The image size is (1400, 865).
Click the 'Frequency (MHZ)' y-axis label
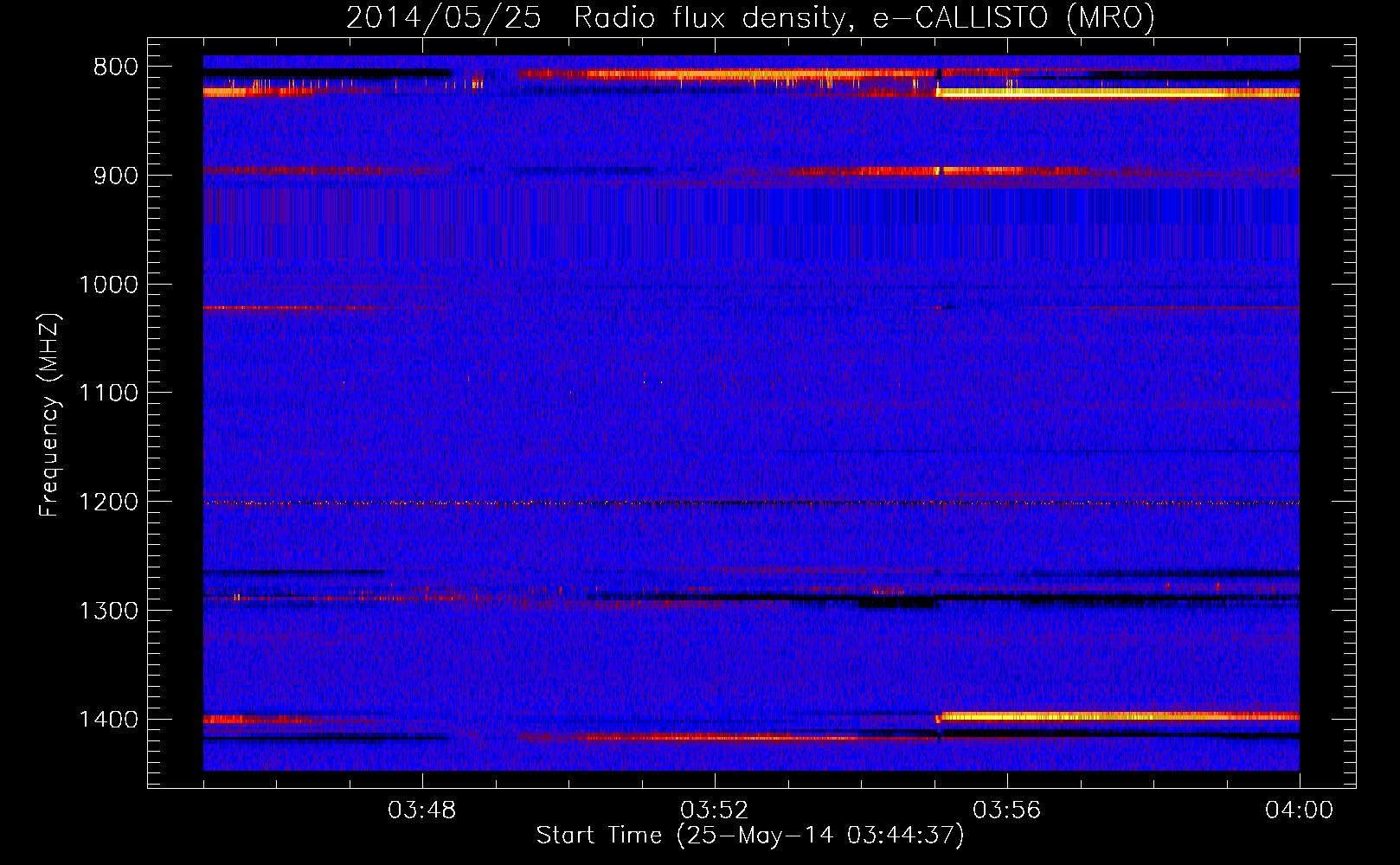pyautogui.click(x=49, y=415)
